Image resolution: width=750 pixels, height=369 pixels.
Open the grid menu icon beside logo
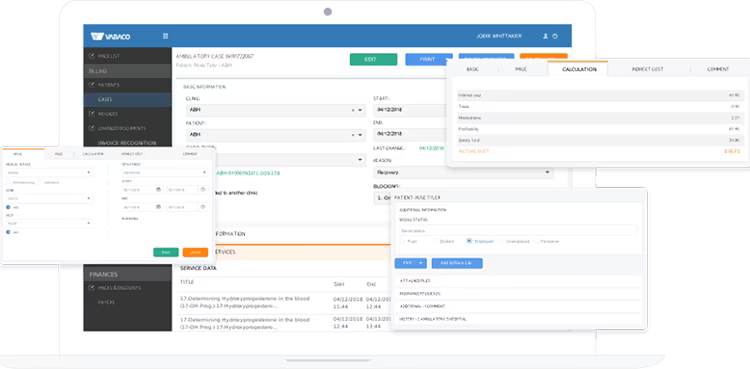click(x=165, y=36)
